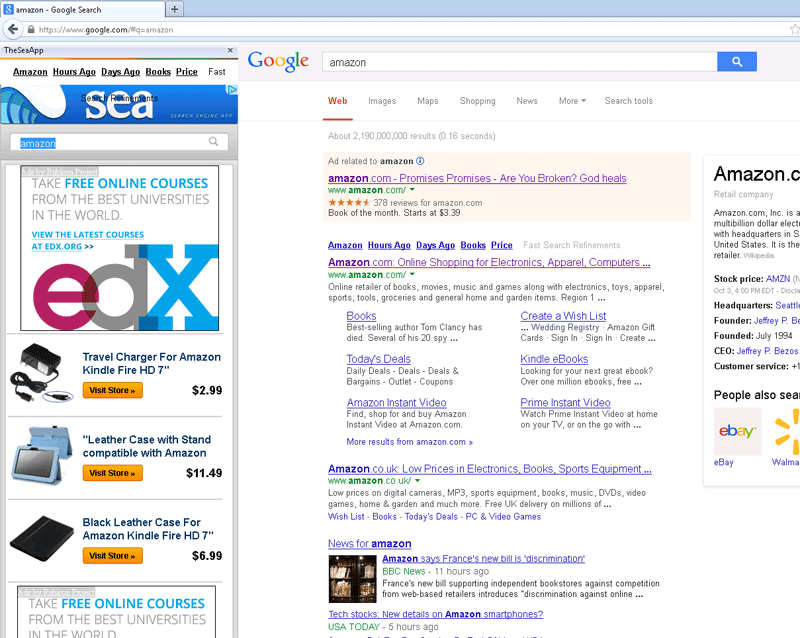Click 'More results from amazon.com' link
Screen dimensions: 800x638
pyautogui.click(x=409, y=442)
